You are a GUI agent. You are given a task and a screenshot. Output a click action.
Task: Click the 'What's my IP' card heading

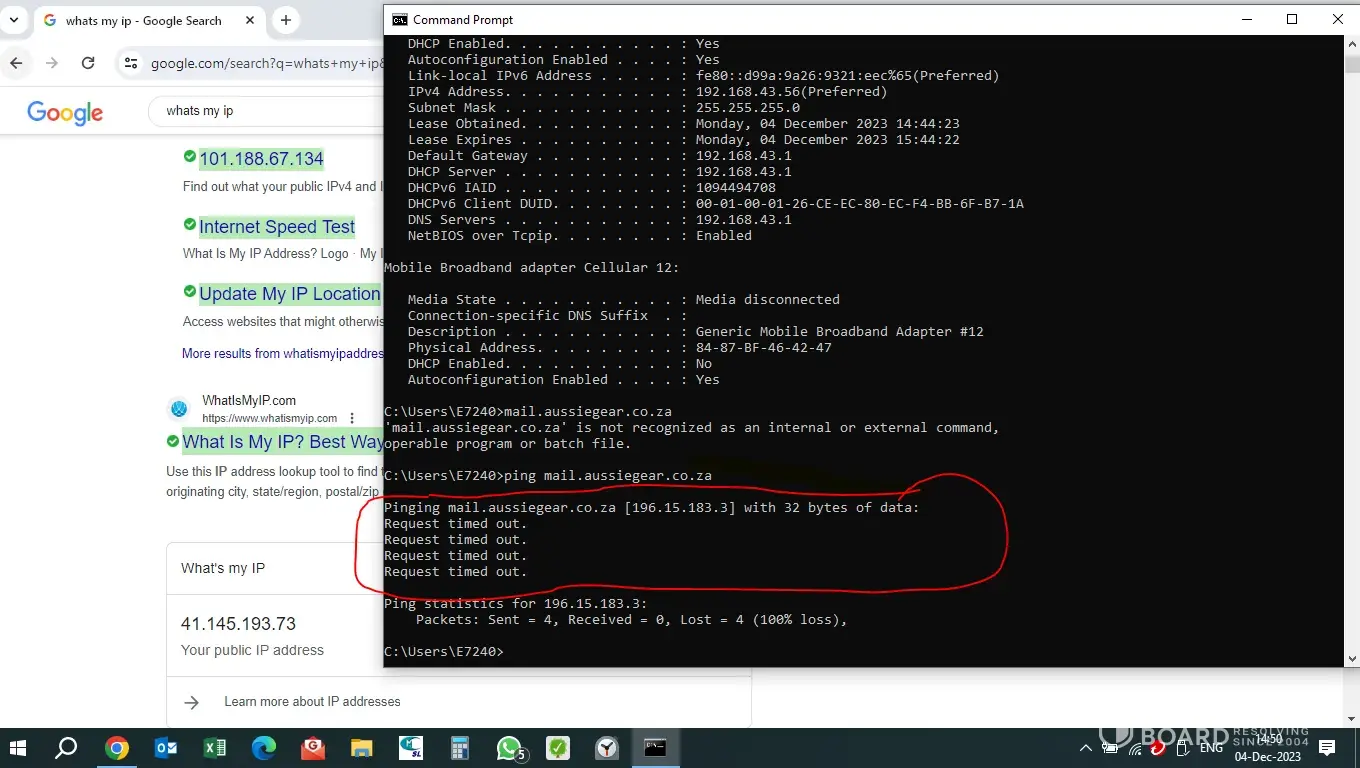pos(223,568)
